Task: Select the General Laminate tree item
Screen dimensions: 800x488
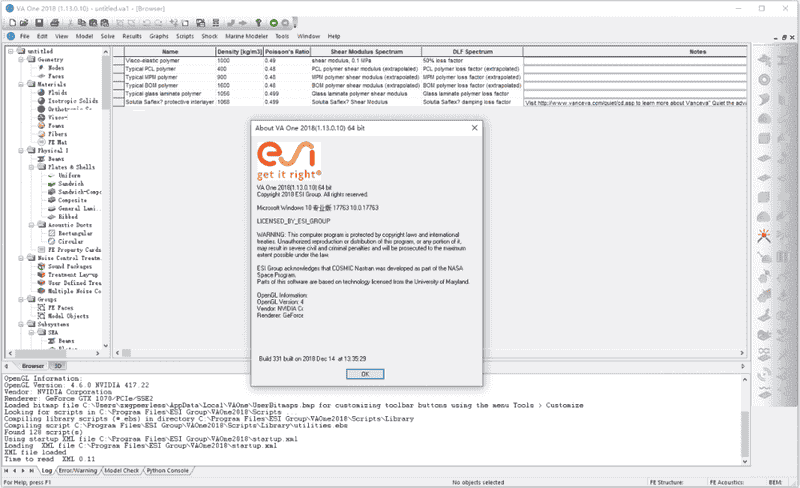Action: (79, 208)
